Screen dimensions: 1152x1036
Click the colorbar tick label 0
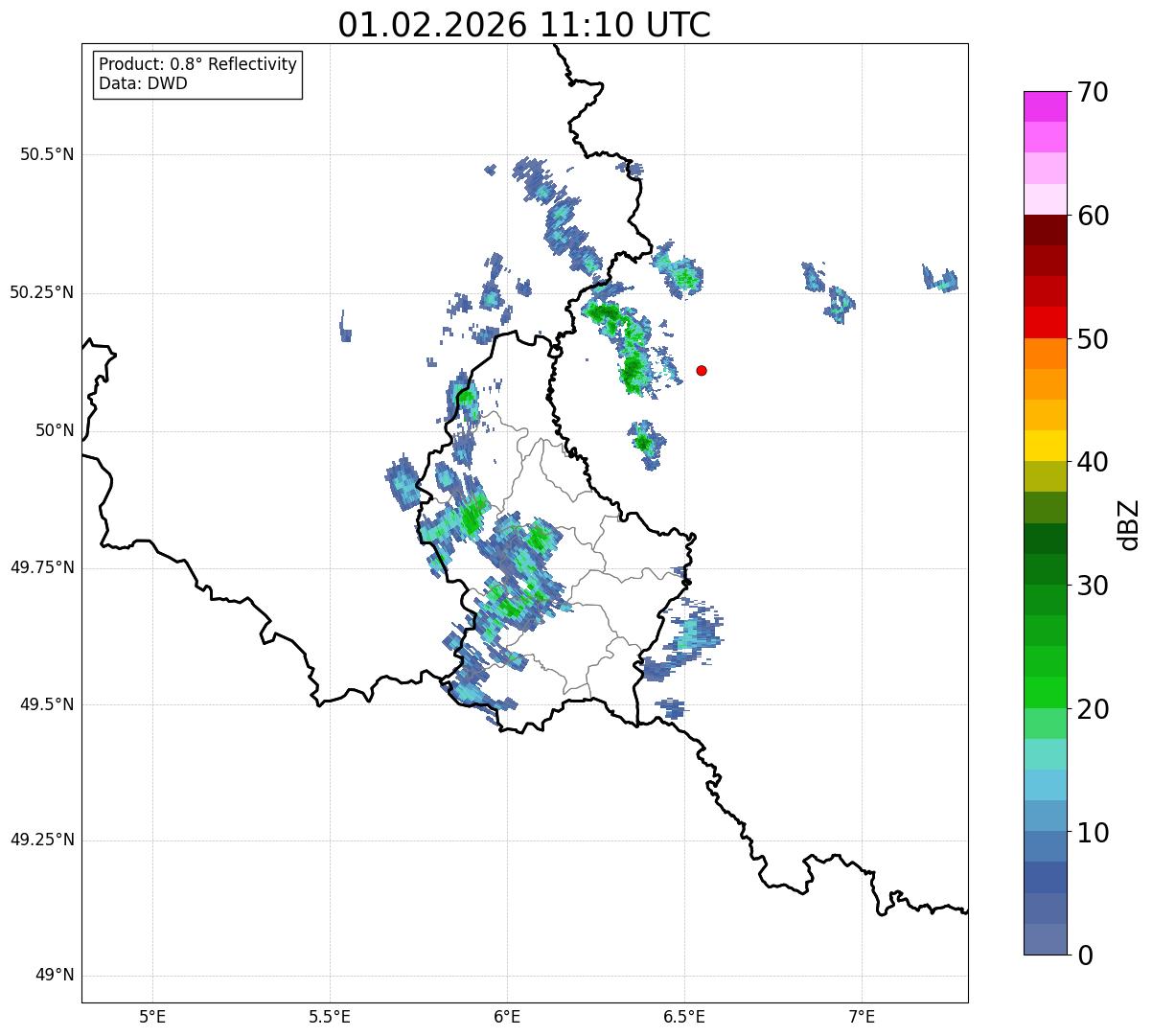(x=1085, y=955)
